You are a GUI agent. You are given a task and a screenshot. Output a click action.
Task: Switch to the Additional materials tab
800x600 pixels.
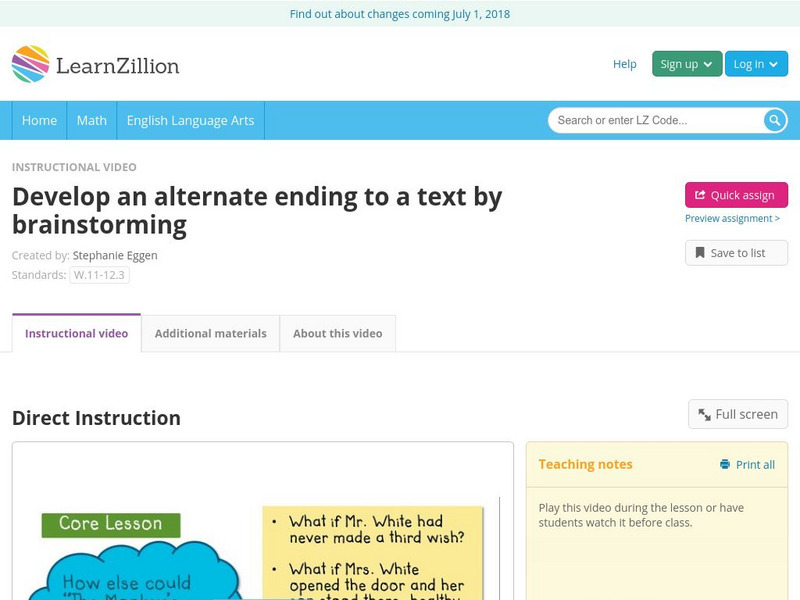pos(211,333)
